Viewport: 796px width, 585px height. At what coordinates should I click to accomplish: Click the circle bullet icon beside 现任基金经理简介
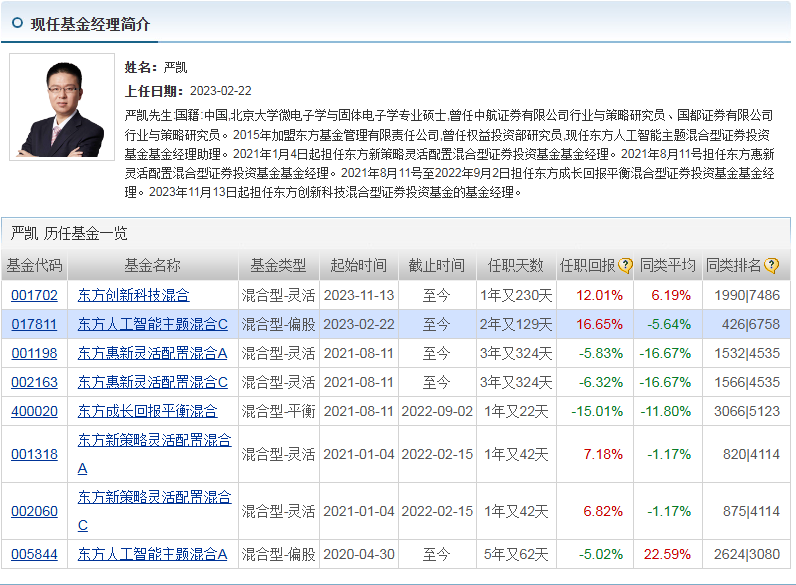(17, 23)
